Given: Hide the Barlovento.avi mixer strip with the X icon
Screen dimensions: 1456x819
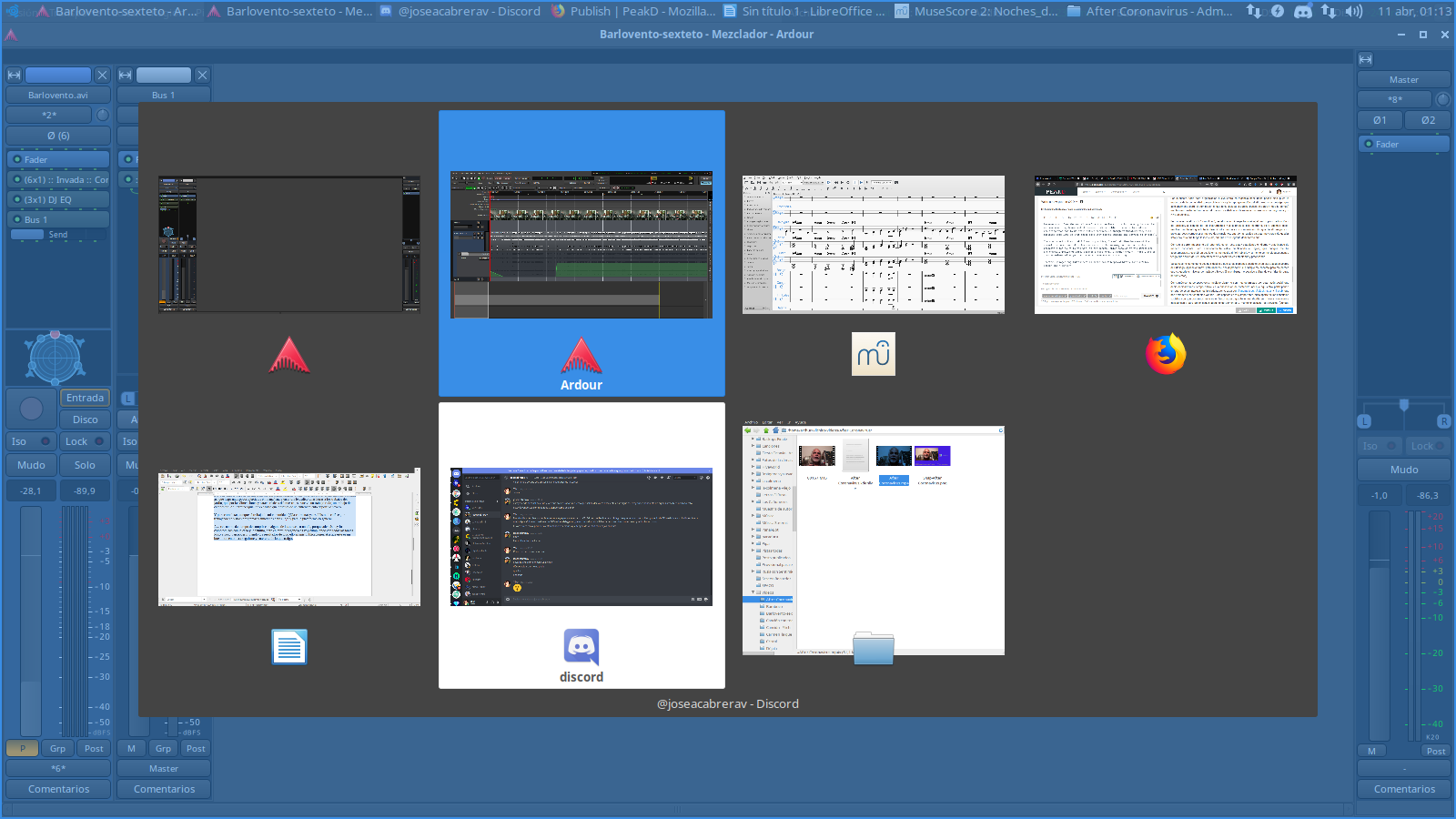Looking at the screenshot, I should [103, 75].
